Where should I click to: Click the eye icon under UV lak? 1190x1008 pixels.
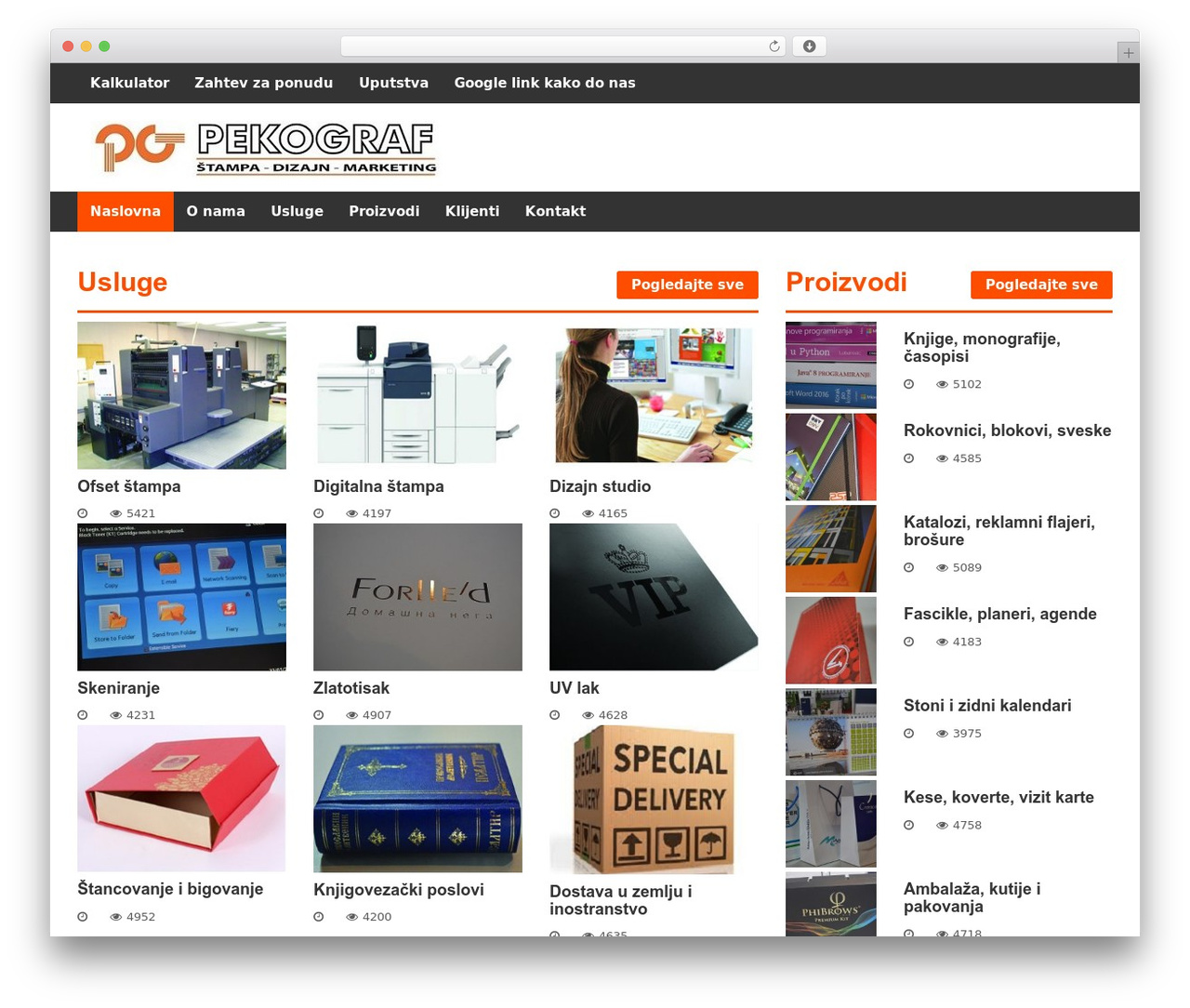click(588, 715)
